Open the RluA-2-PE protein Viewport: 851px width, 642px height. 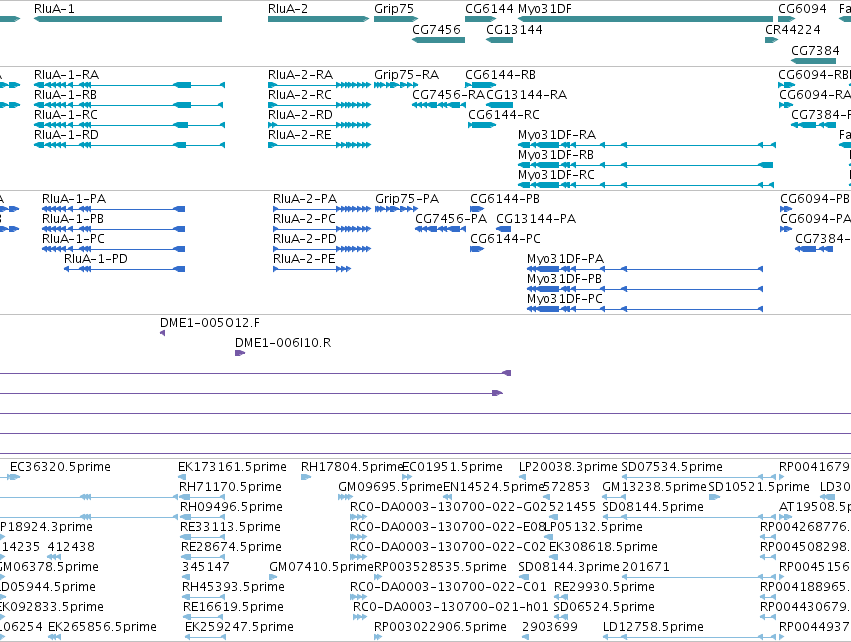point(312,269)
